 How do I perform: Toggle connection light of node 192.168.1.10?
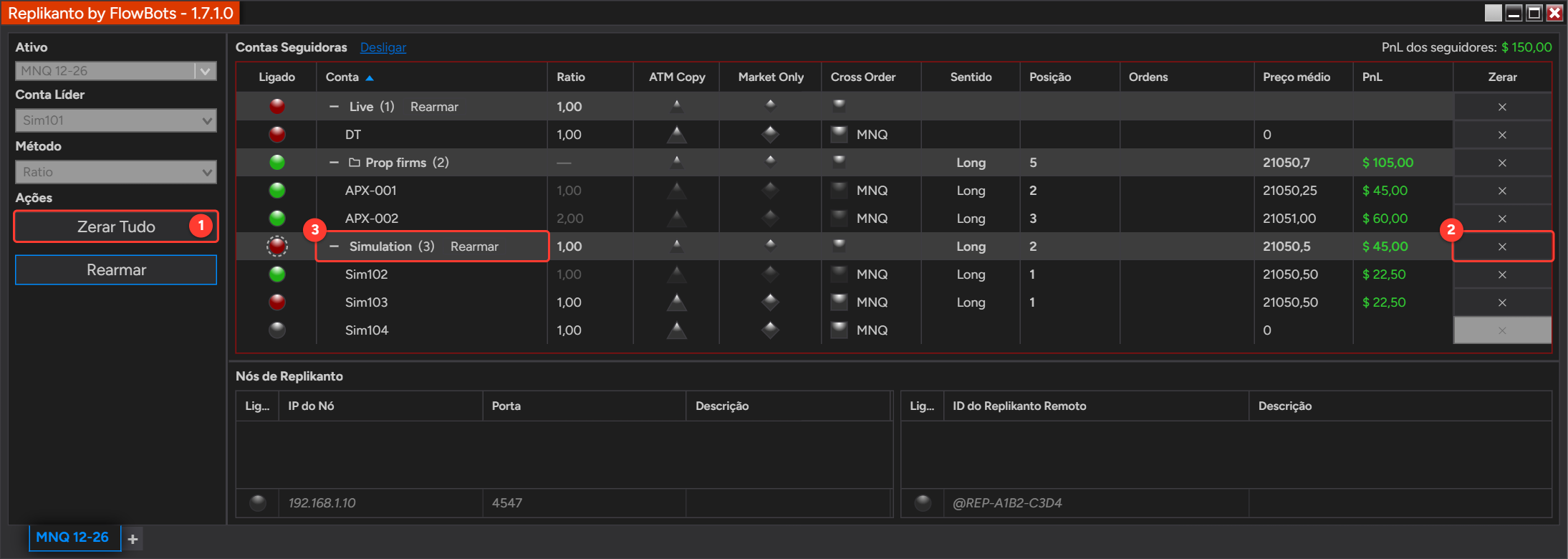click(x=258, y=502)
